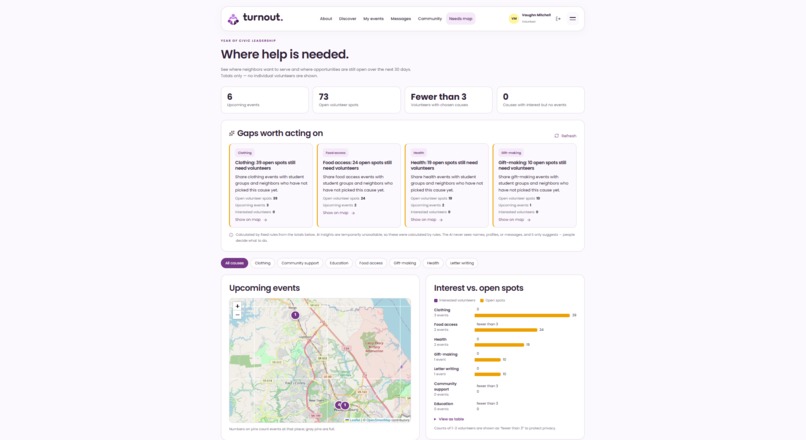Click the Education row label in the chart
This screenshot has width=806, height=440.
[443, 404]
